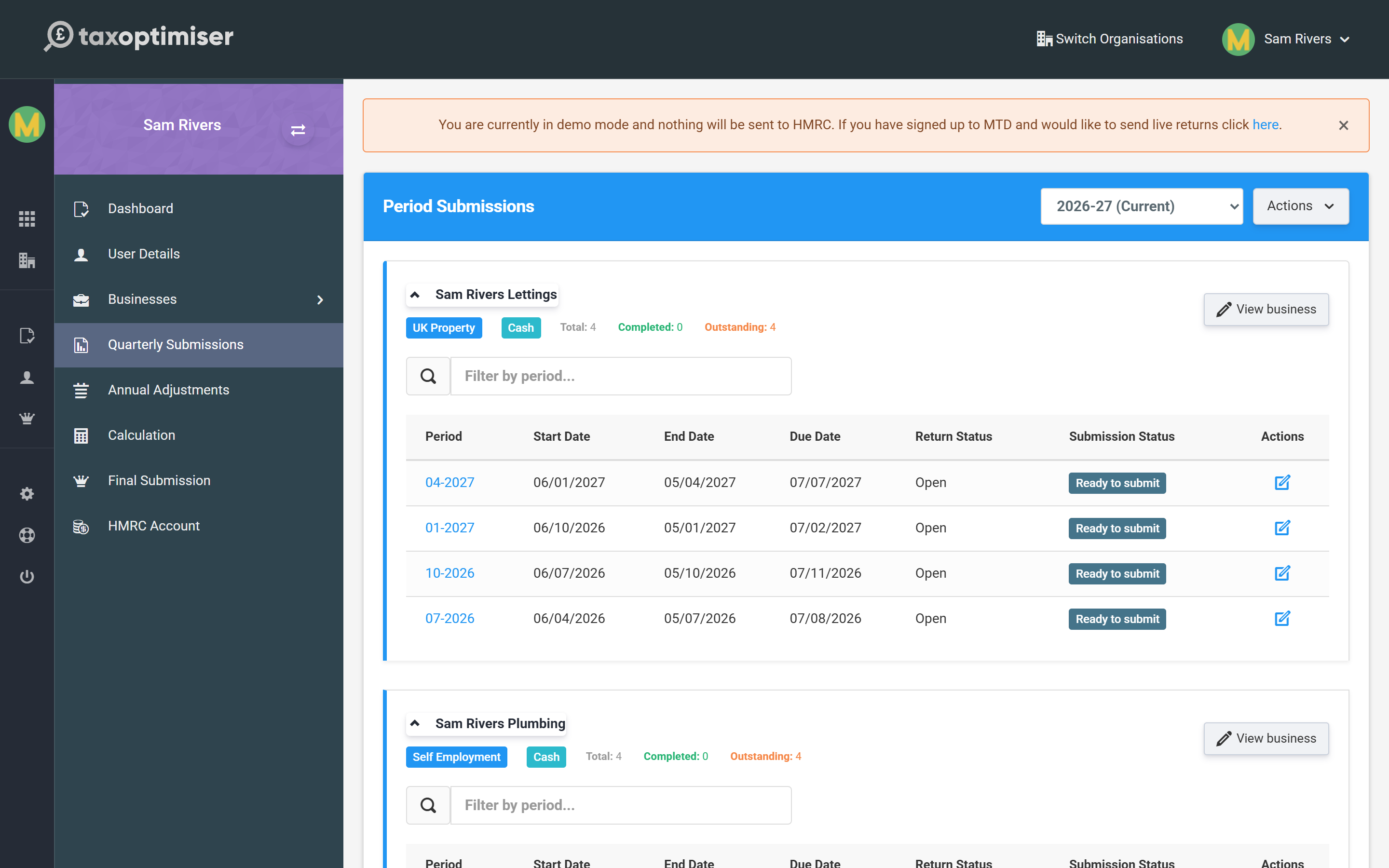Open period 04-2027 link
This screenshot has width=1389, height=868.
tap(449, 482)
